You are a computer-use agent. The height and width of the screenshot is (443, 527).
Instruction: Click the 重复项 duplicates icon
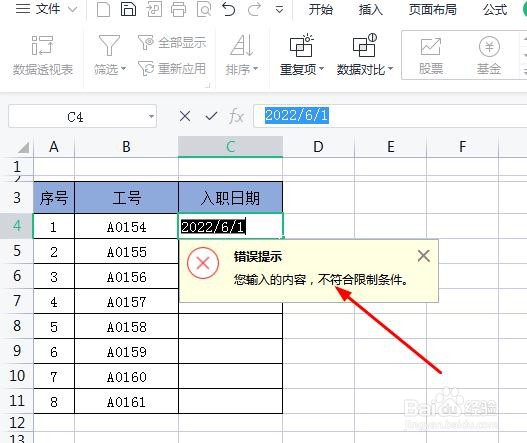click(301, 45)
